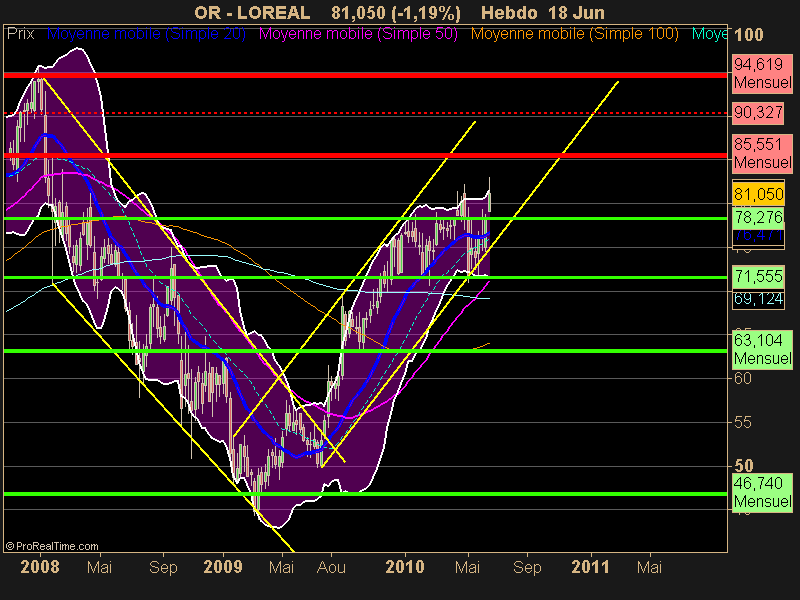Click the "(-1,19%)" change value in the title

pyautogui.click(x=426, y=13)
